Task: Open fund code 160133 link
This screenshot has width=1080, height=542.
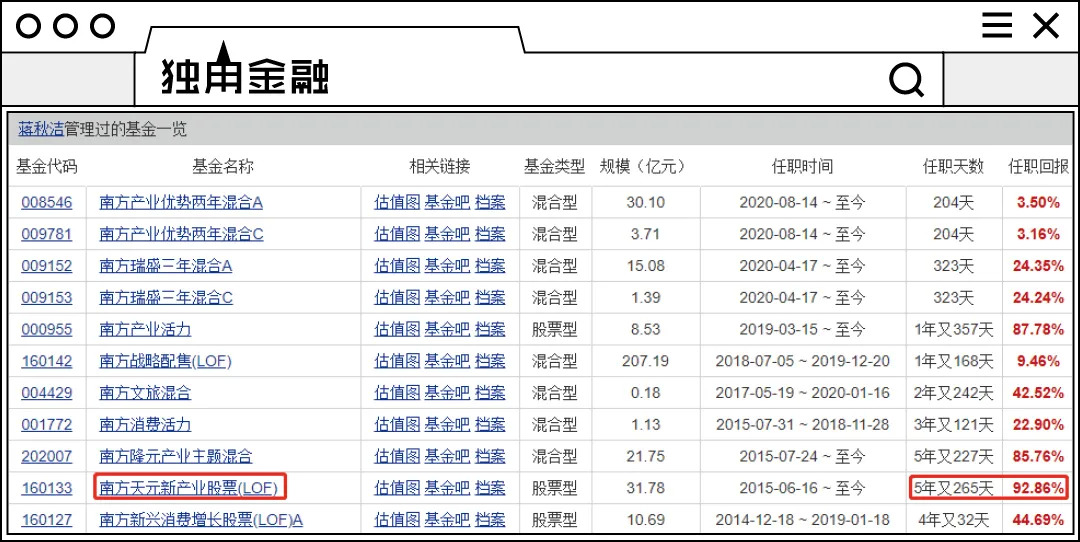Action: point(46,488)
